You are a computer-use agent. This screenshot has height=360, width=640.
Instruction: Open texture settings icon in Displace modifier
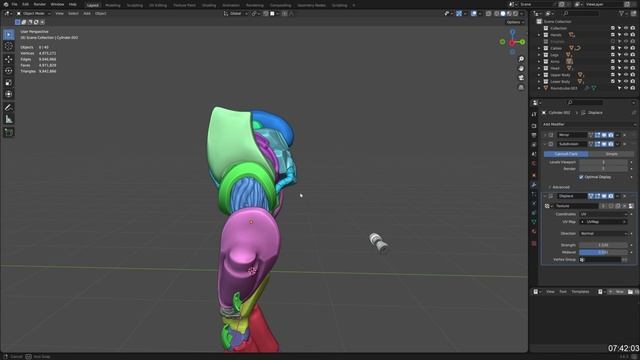(x=631, y=206)
